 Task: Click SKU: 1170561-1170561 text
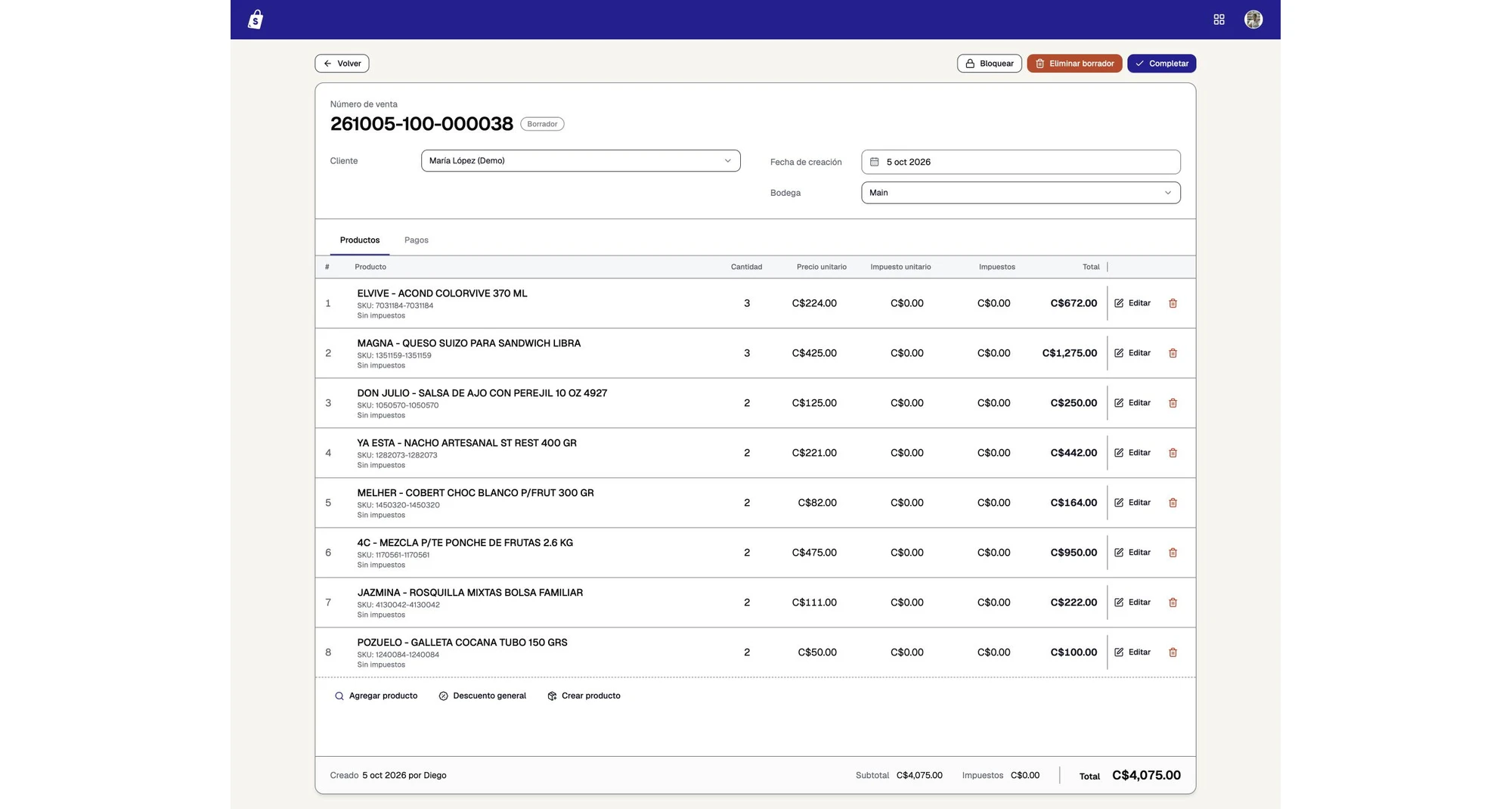[x=393, y=555]
